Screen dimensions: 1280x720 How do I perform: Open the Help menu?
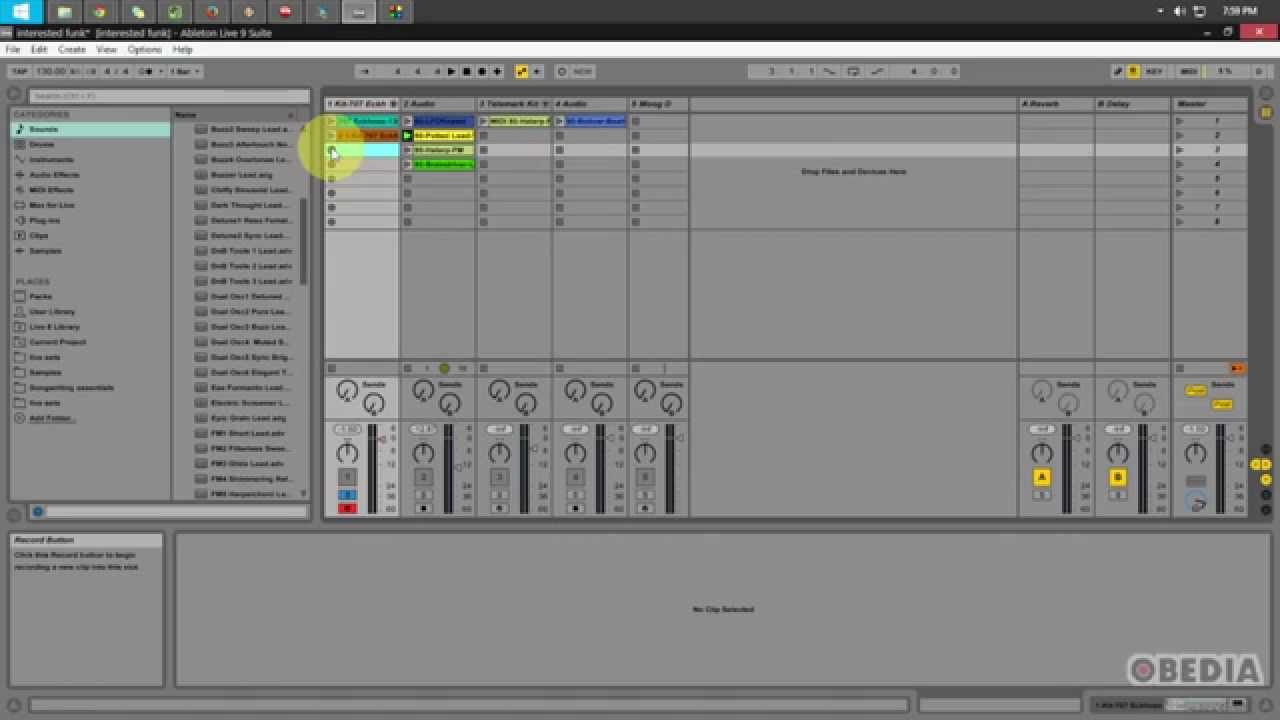coord(182,49)
